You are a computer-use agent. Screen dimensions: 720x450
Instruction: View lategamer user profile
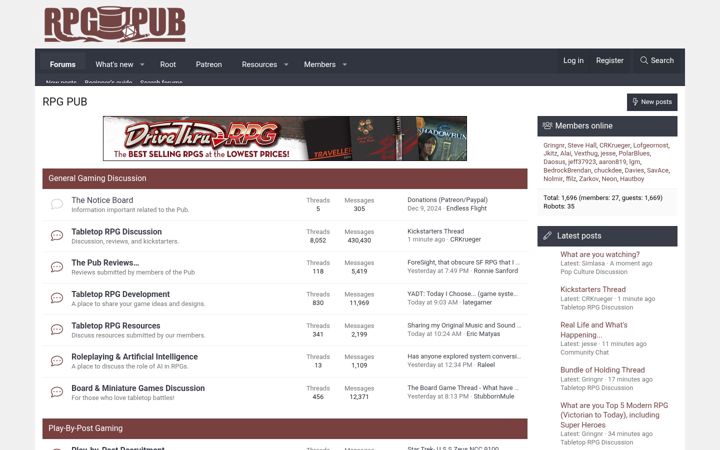click(x=477, y=302)
